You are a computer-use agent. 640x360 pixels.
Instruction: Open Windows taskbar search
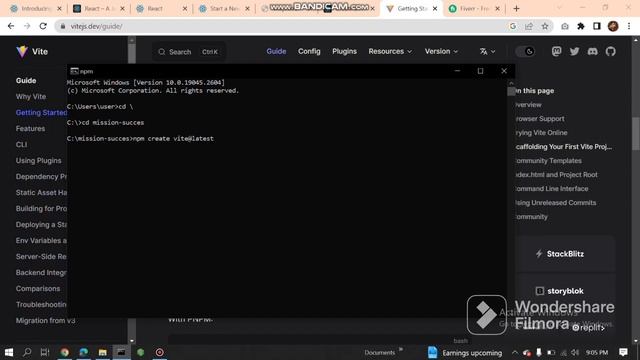pos(27,352)
